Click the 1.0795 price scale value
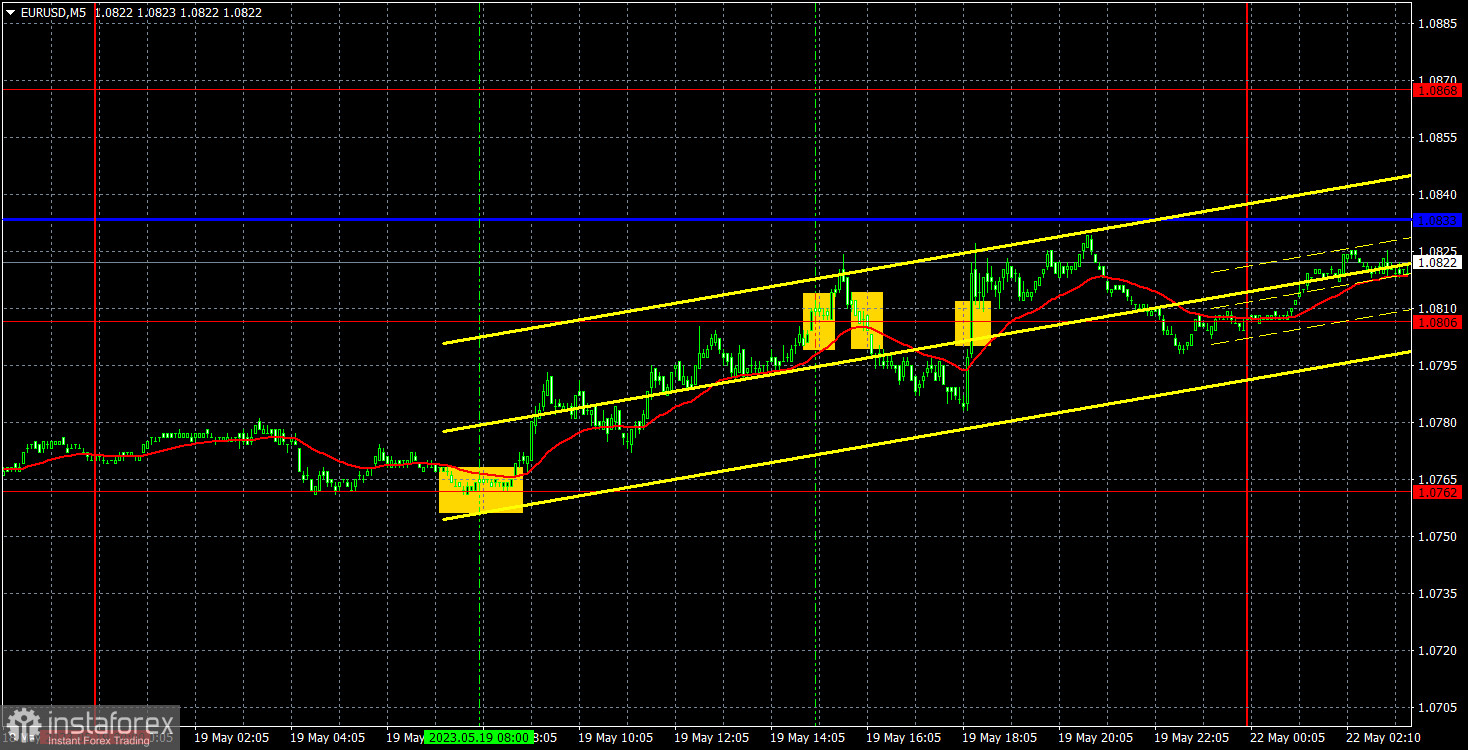The height and width of the screenshot is (750, 1468). tap(1438, 365)
